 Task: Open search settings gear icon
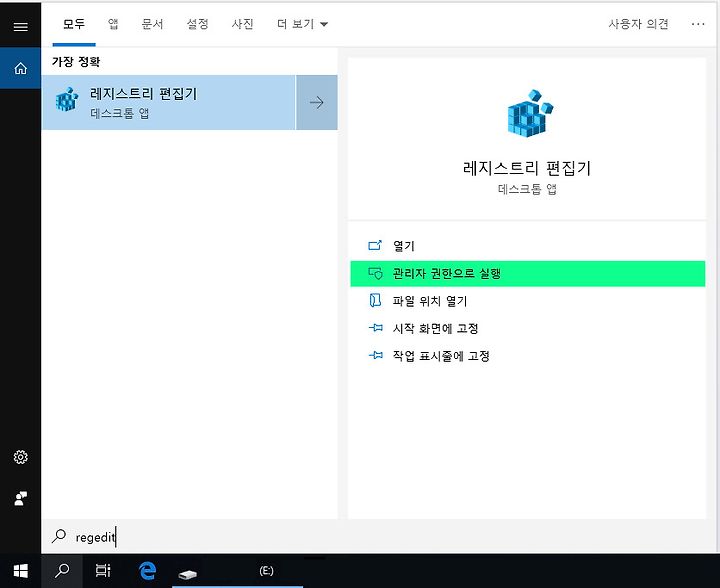click(20, 457)
